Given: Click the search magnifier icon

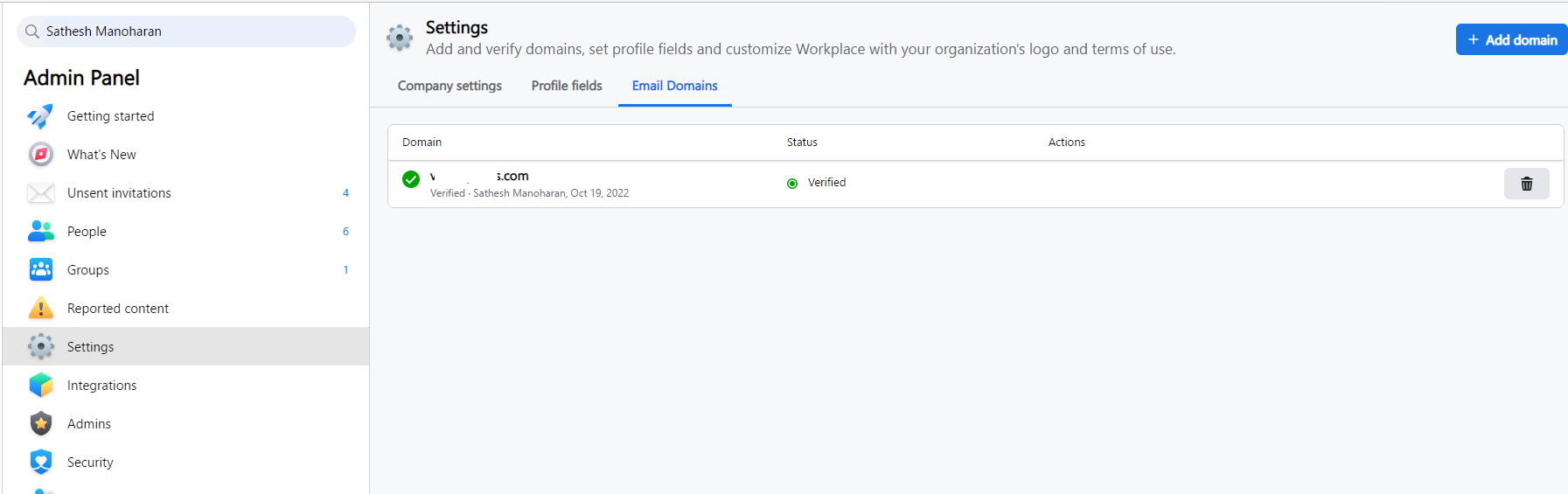Looking at the screenshot, I should (x=32, y=31).
